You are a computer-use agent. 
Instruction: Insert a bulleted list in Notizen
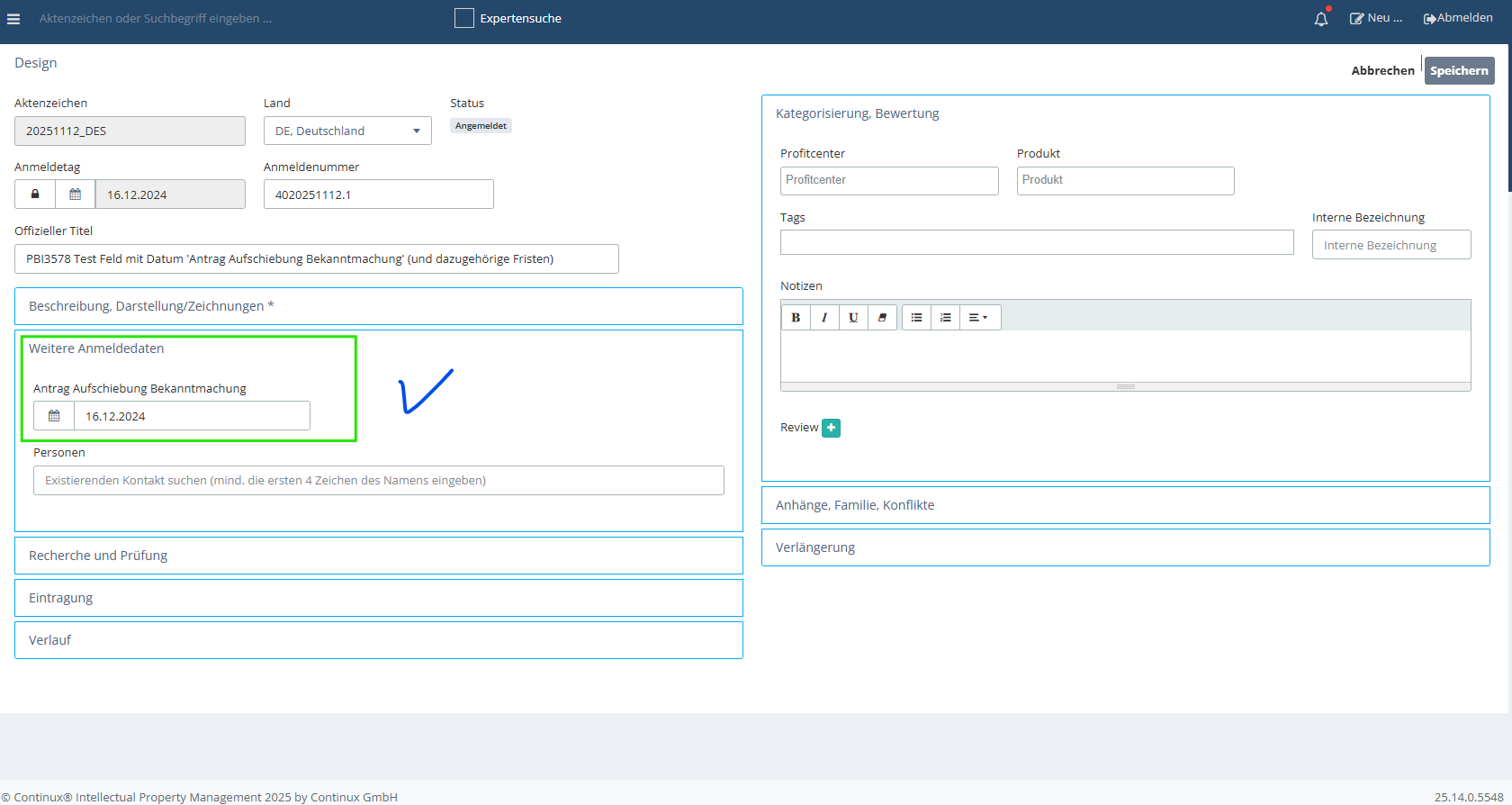pos(916,317)
